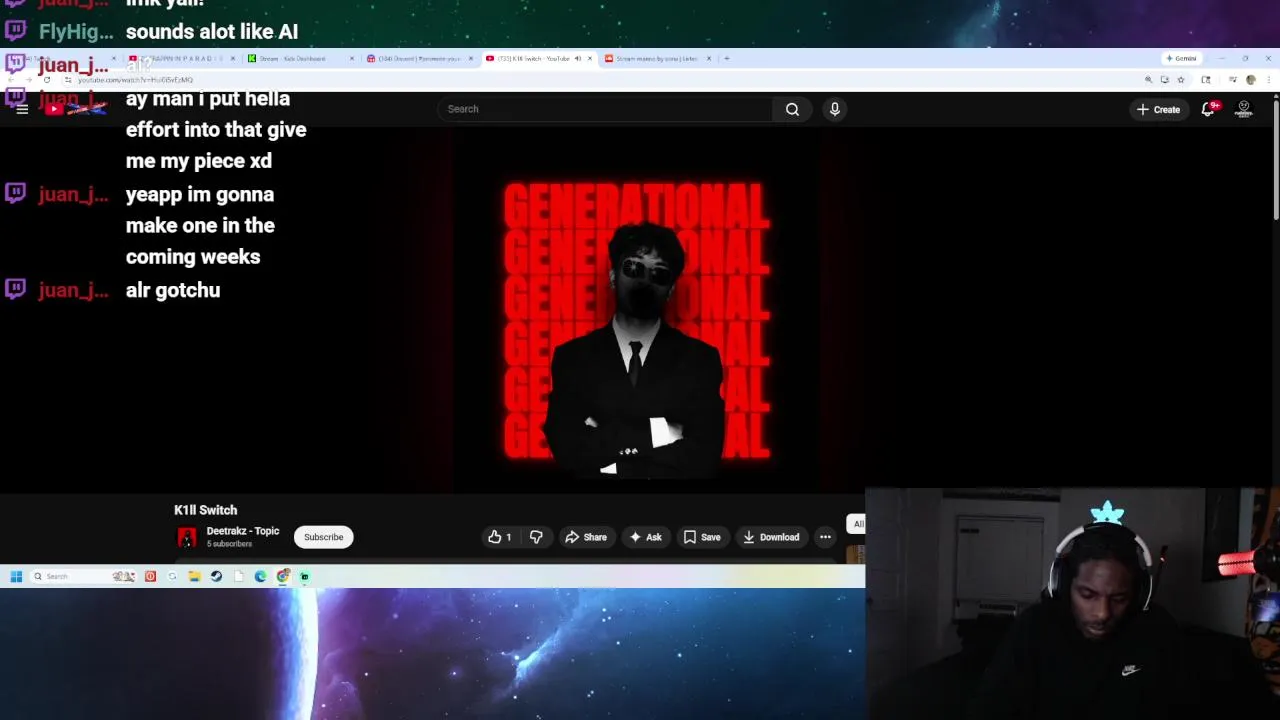Click the YouTube search field
Image resolution: width=1280 pixels, height=720 pixels.
605,109
